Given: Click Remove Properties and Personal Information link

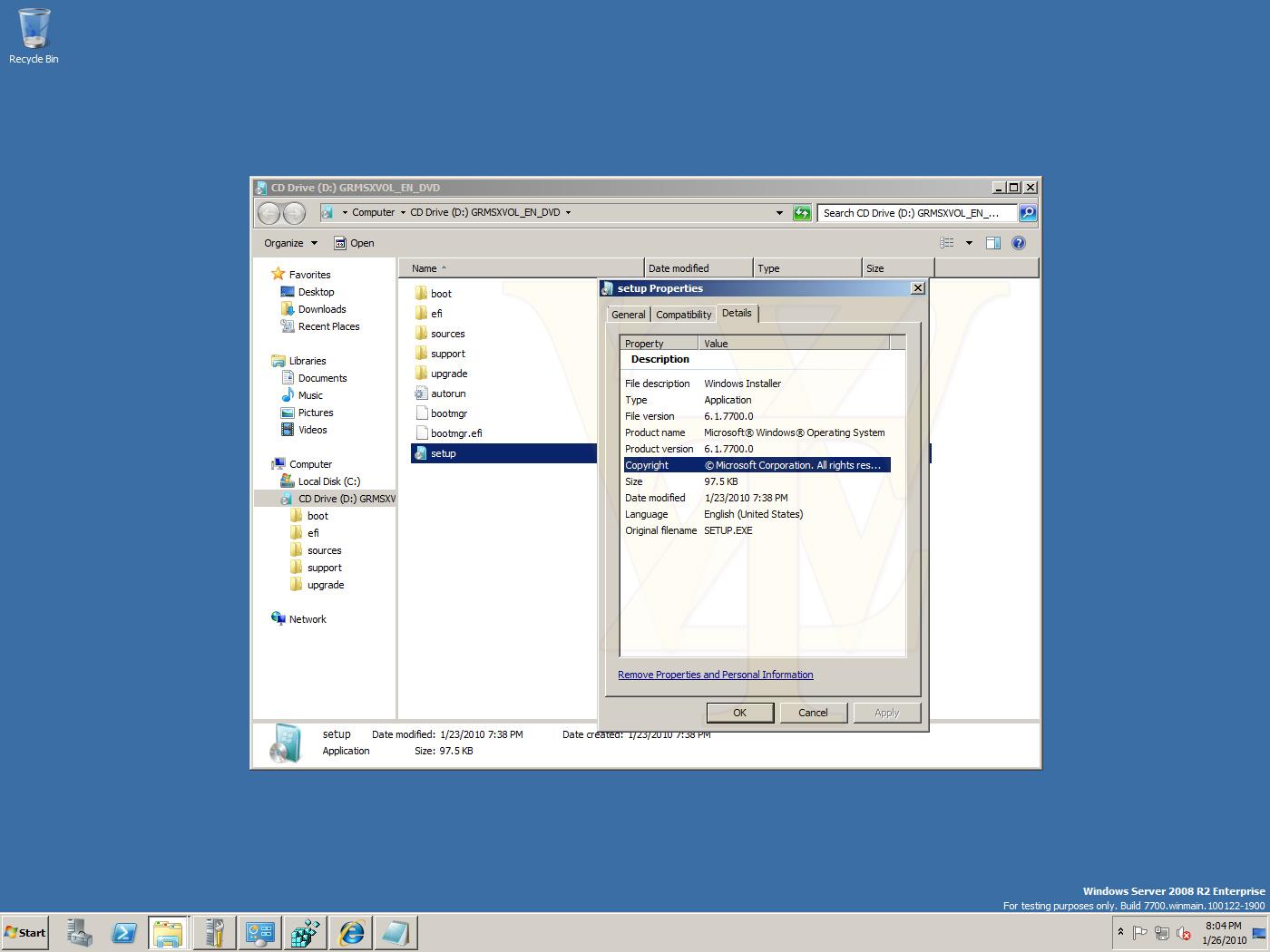Looking at the screenshot, I should point(716,675).
